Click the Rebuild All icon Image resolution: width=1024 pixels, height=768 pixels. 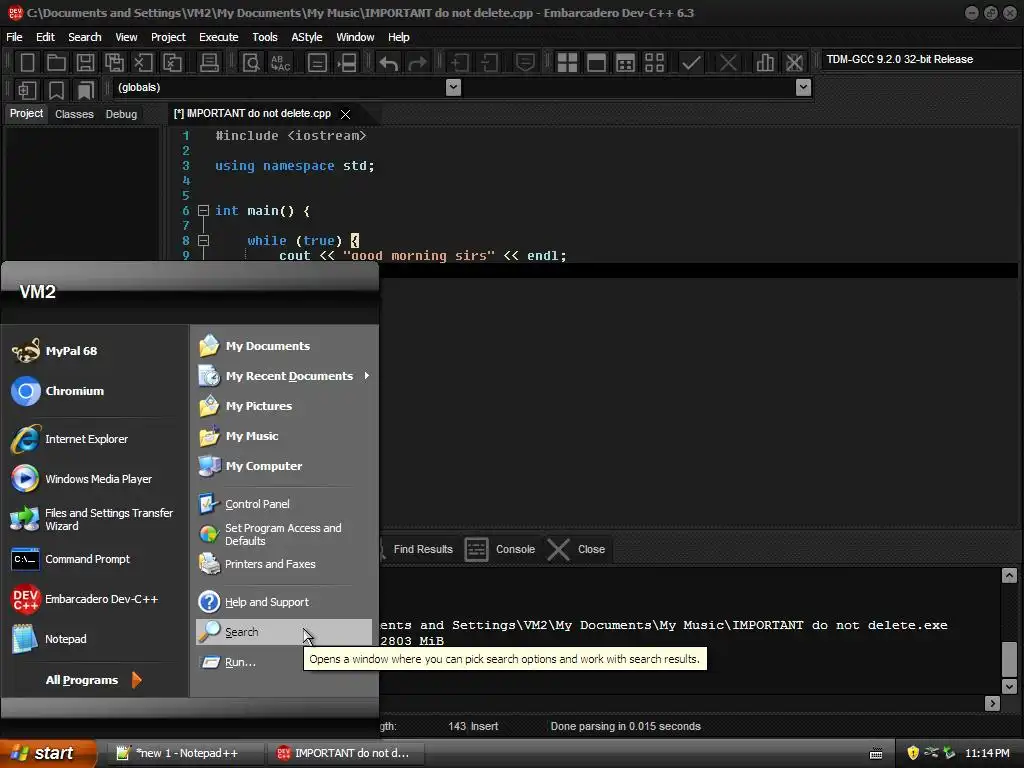click(654, 63)
